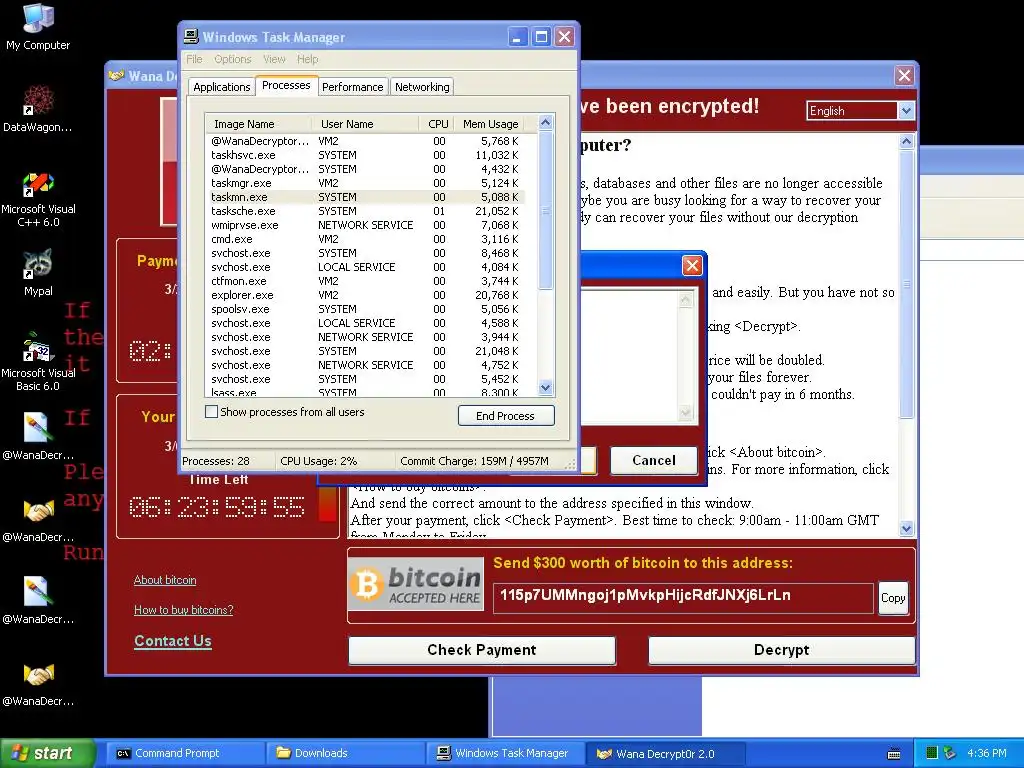This screenshot has width=1024, height=768.
Task: Select the ctfmon.exe process row
Action: click(365, 281)
